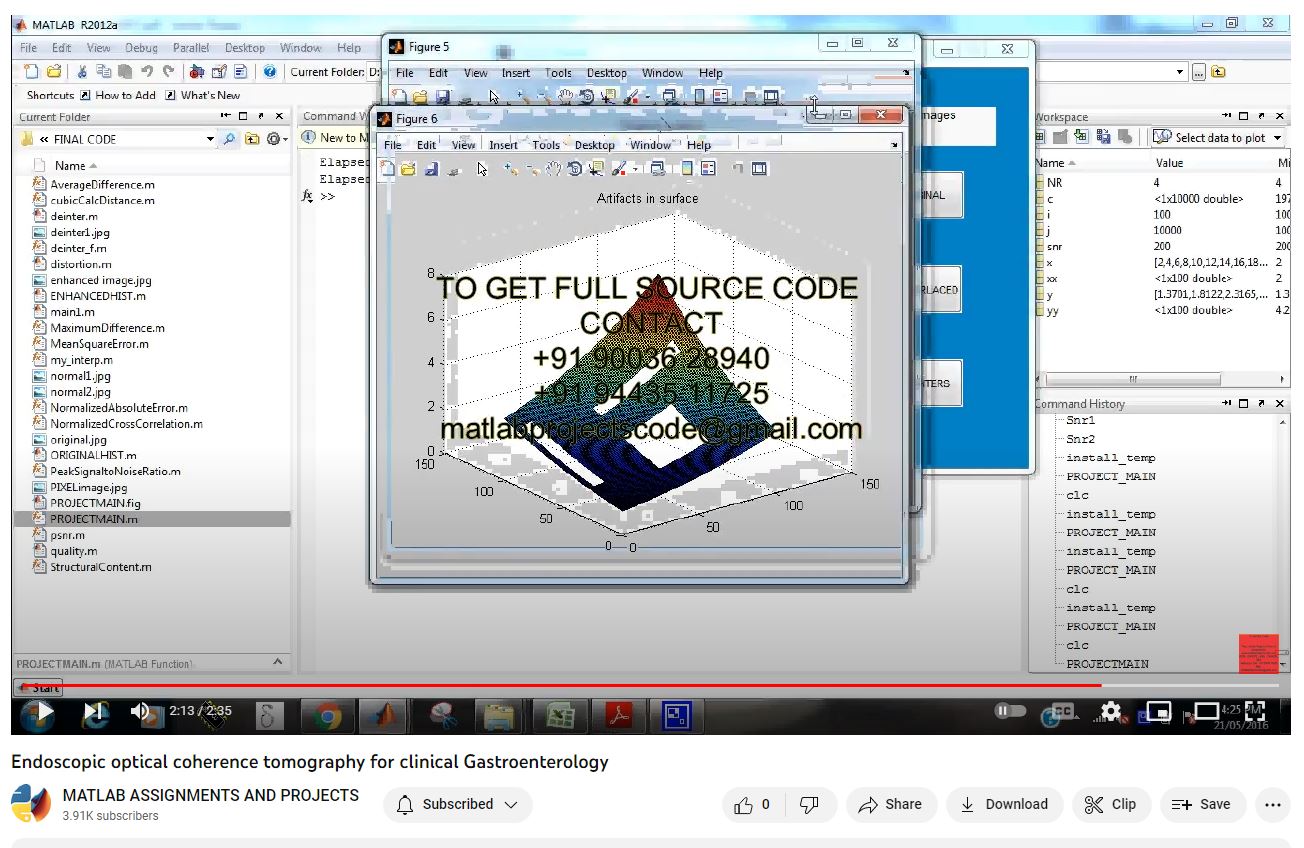Select the Pan hand tool in Figure 6
1304x848 pixels.
coord(553,169)
